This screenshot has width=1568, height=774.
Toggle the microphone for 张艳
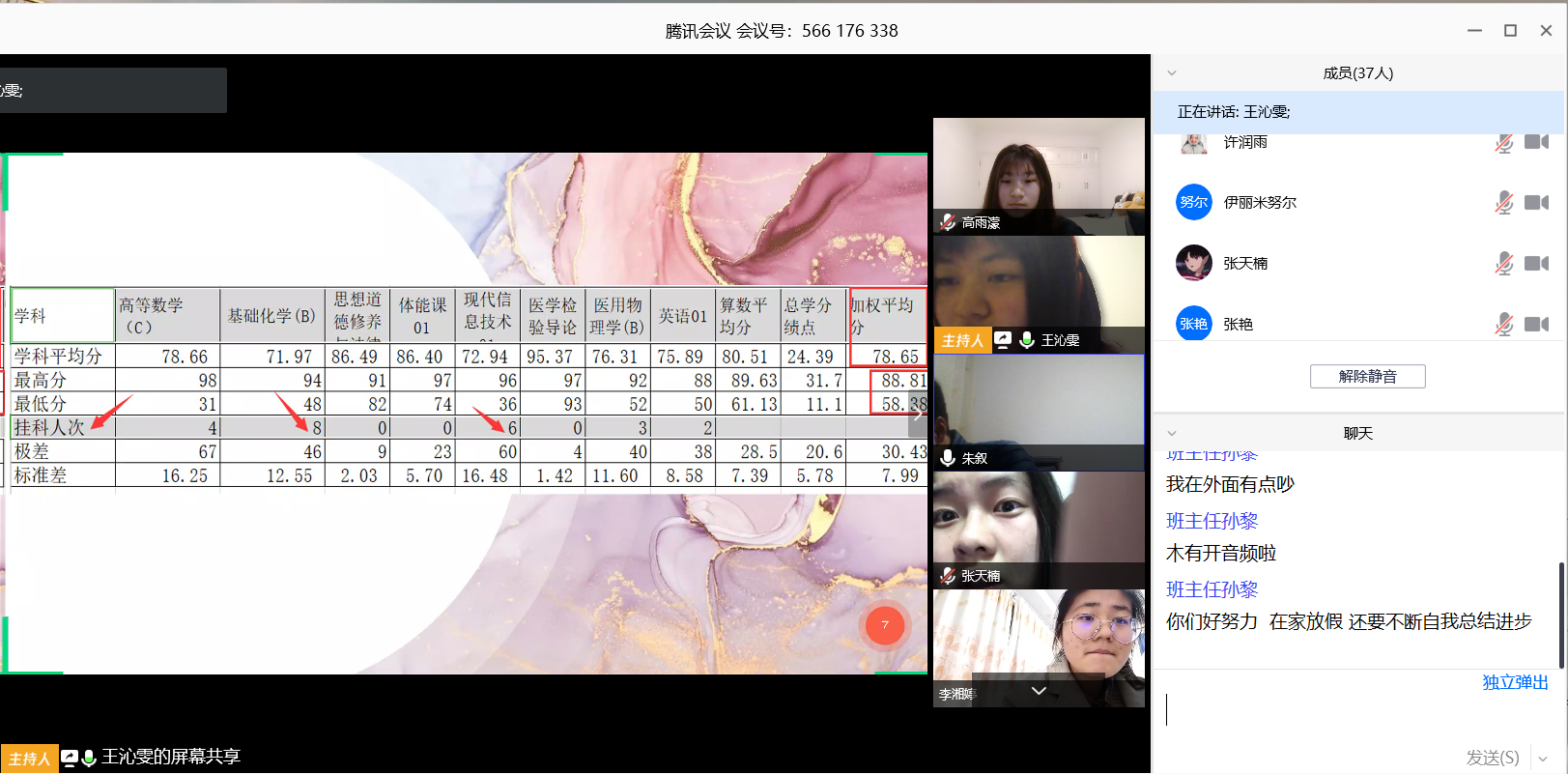point(1503,325)
